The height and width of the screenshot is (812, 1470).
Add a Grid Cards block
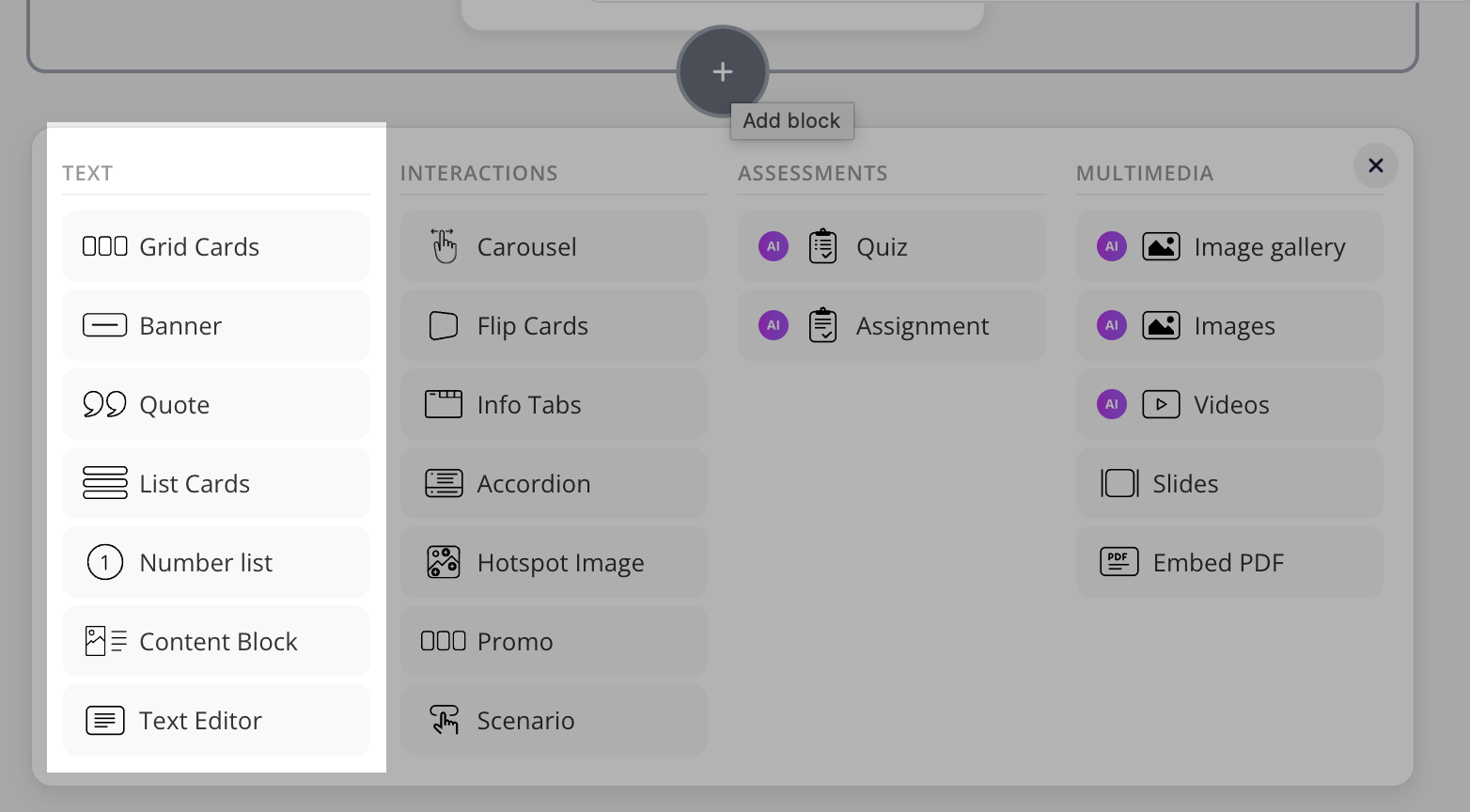(216, 246)
